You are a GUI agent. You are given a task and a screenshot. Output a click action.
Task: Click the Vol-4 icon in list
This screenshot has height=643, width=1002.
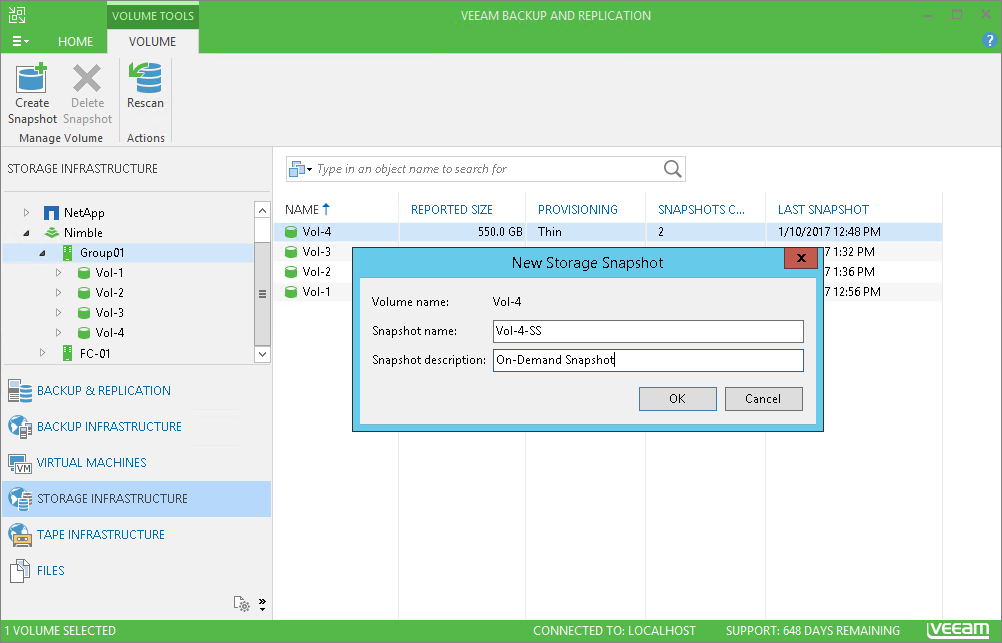[x=291, y=232]
